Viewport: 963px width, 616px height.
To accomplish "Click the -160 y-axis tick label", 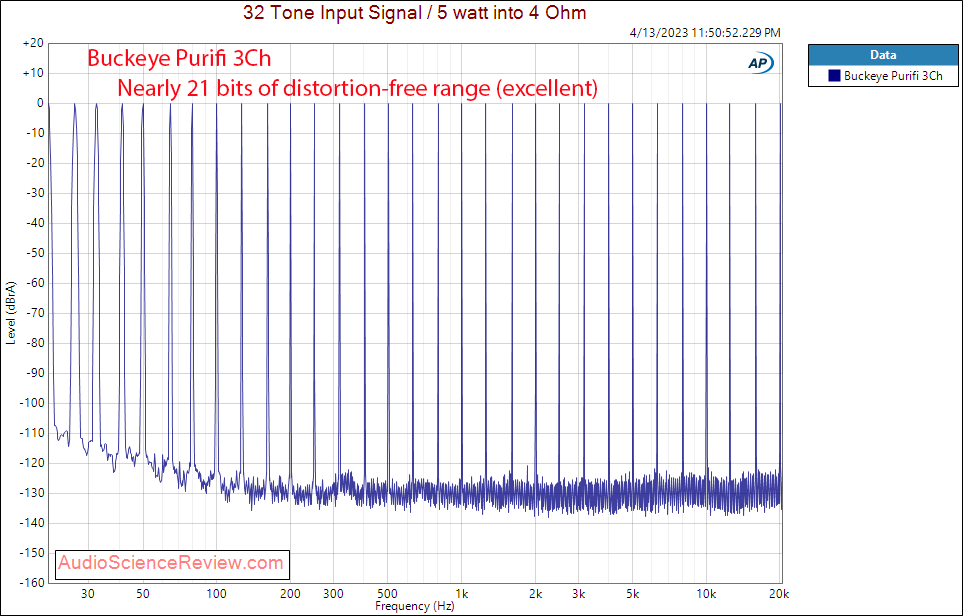I will [32, 583].
